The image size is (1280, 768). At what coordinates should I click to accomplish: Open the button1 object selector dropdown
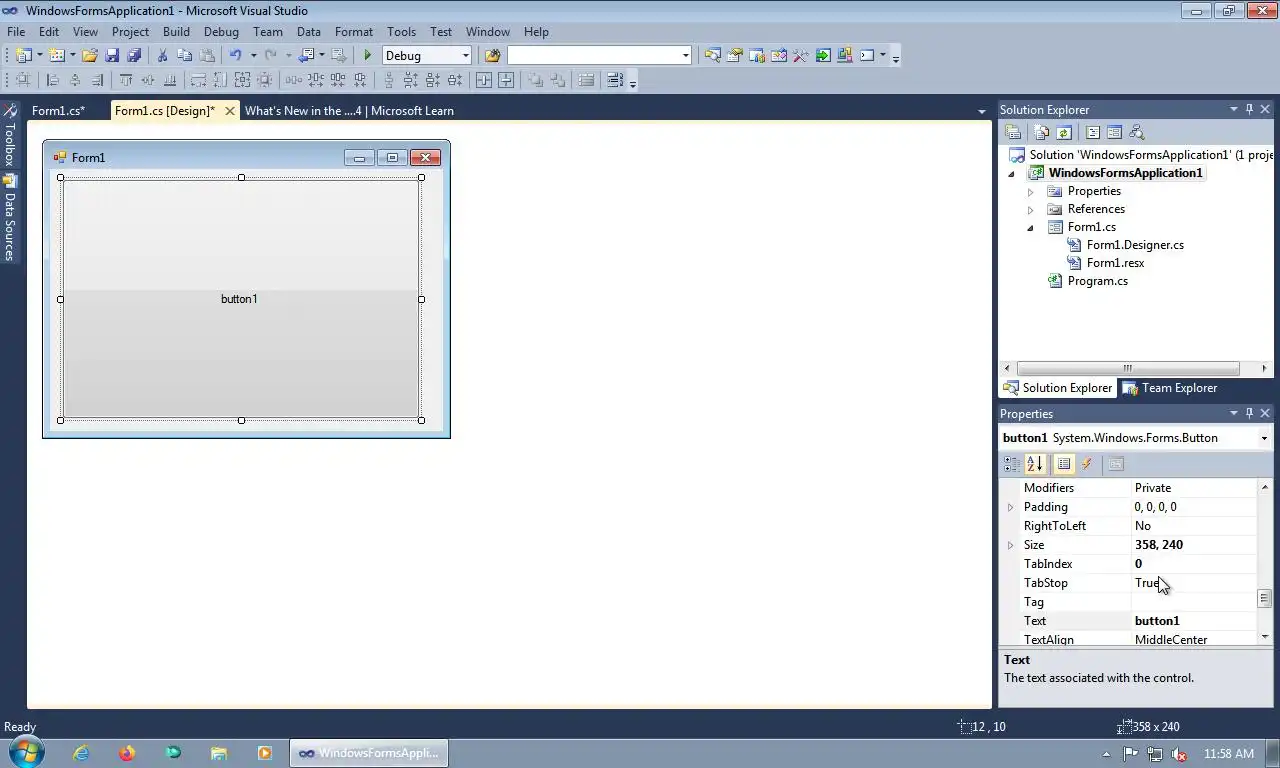(1264, 438)
